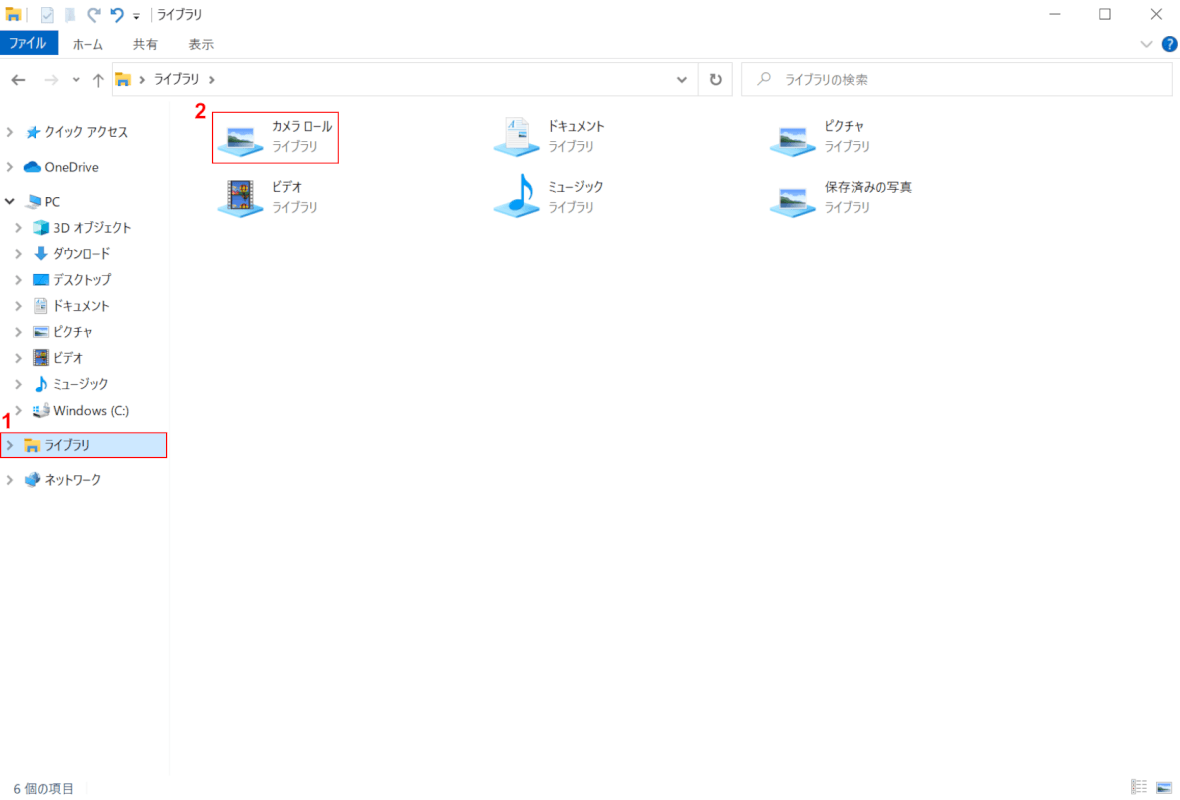The height and width of the screenshot is (800, 1180).
Task: Open the Quick Access Toolbar customize dropdown
Action: click(x=136, y=16)
